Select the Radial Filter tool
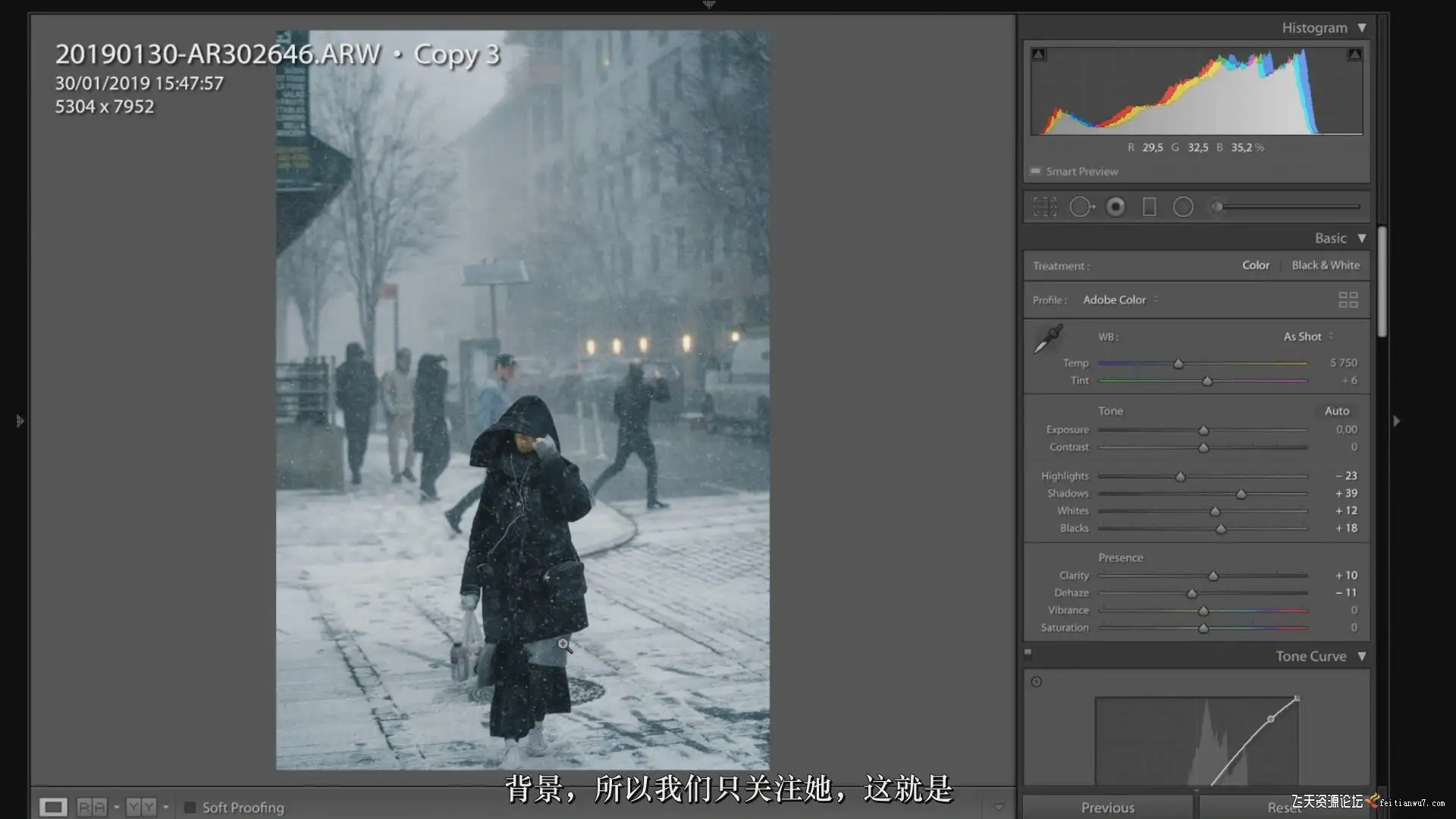This screenshot has width=1456, height=819. pos(1183,207)
